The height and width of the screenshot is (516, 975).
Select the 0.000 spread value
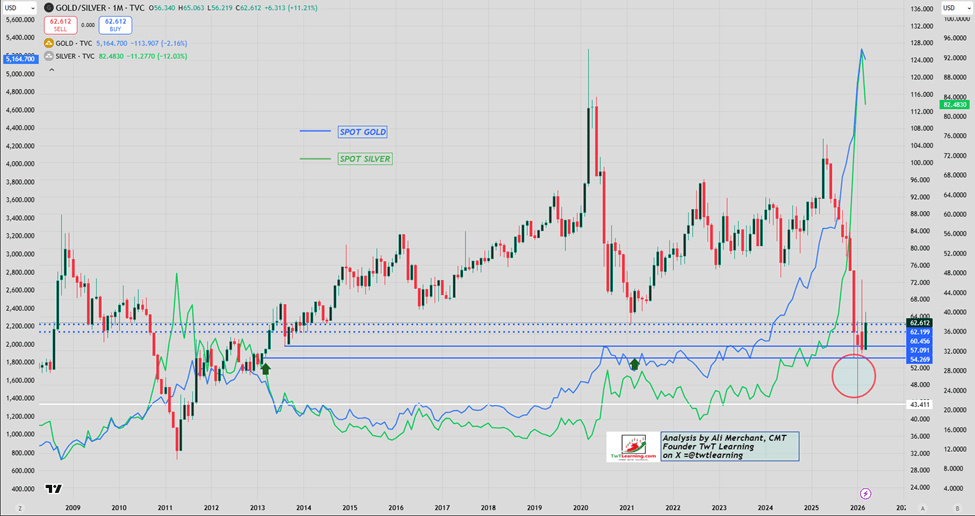(88, 25)
